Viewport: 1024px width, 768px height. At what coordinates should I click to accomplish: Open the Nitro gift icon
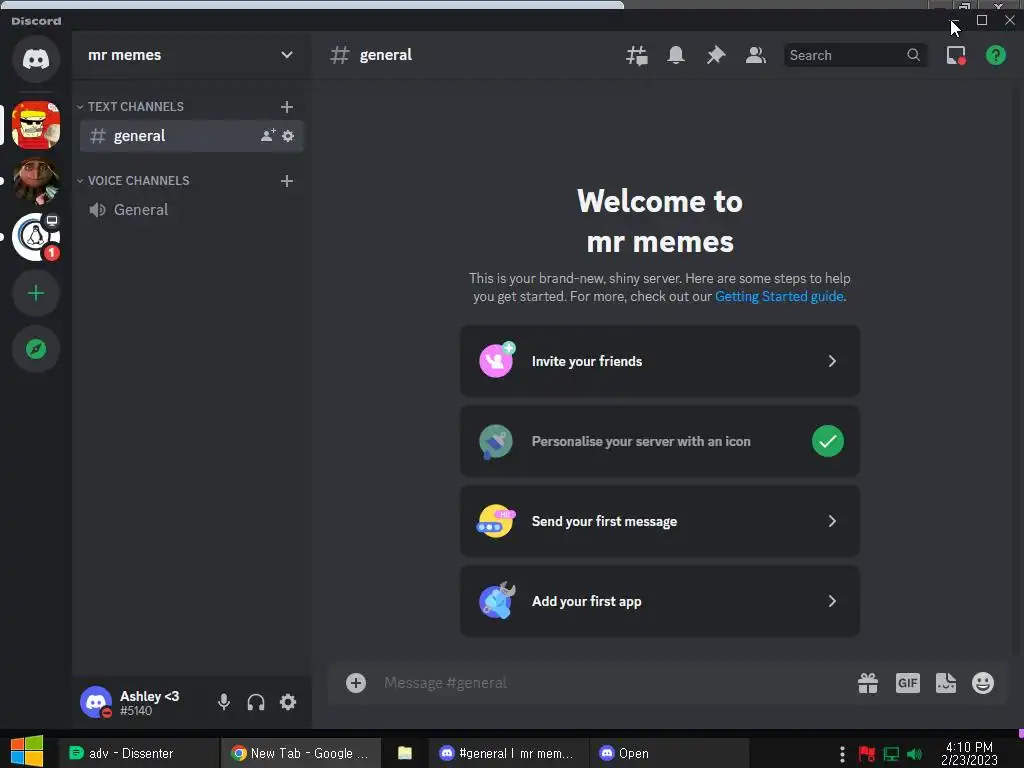click(x=868, y=683)
